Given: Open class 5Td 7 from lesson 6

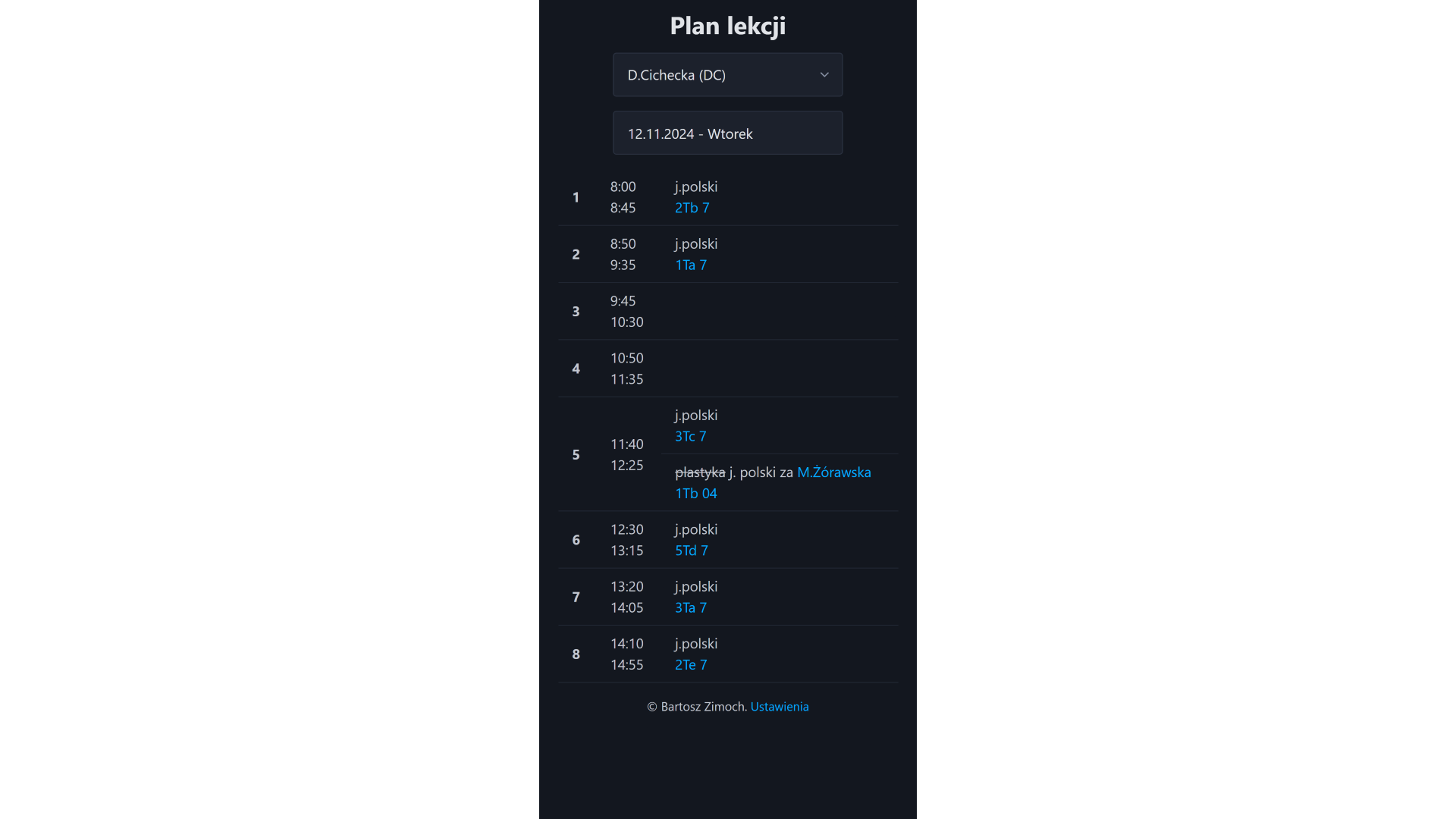Looking at the screenshot, I should pos(691,551).
